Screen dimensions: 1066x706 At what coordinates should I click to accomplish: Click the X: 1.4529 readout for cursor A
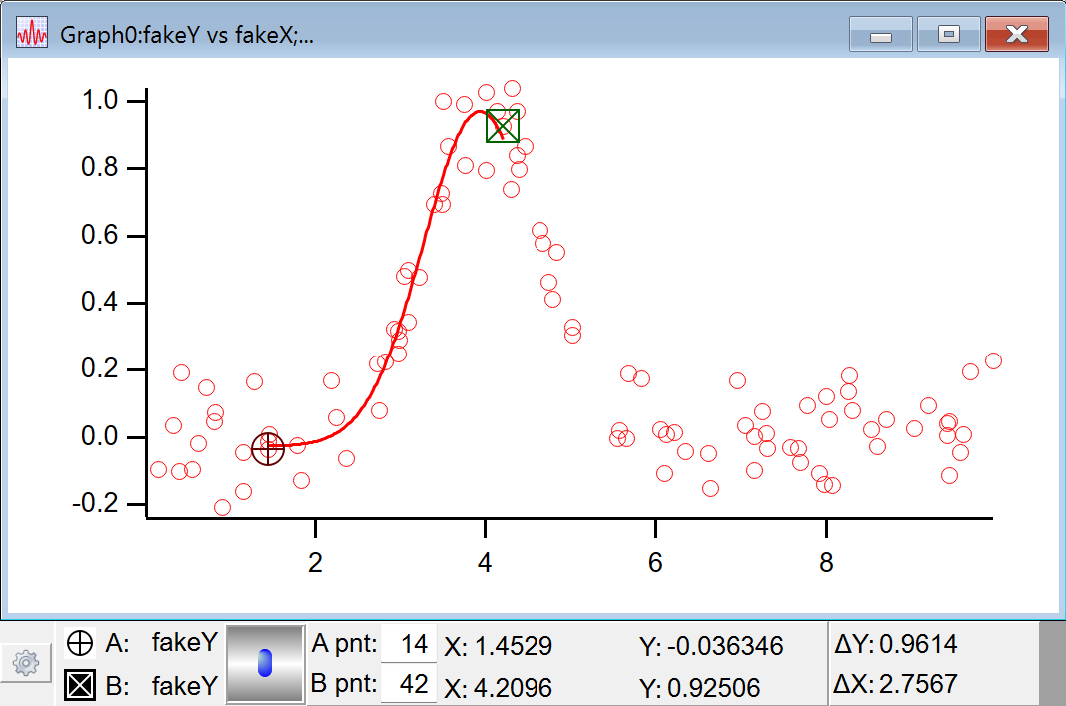(x=498, y=646)
